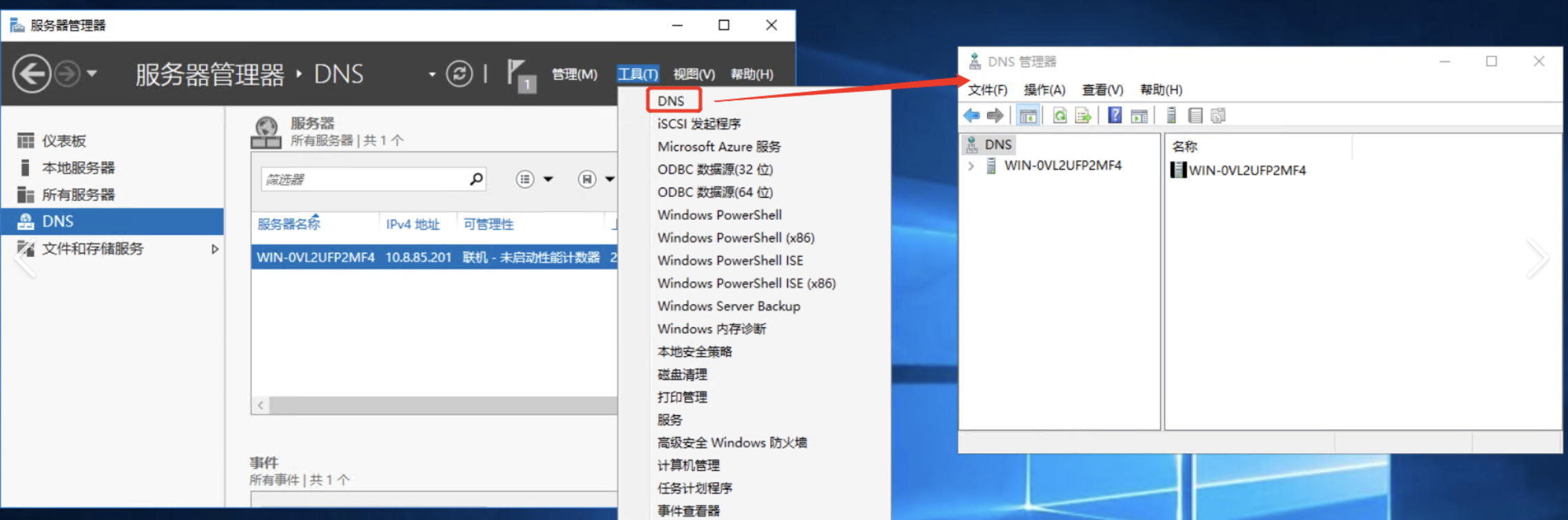Open the notifications flag icon
Screen dimensions: 1568x520
click(521, 75)
